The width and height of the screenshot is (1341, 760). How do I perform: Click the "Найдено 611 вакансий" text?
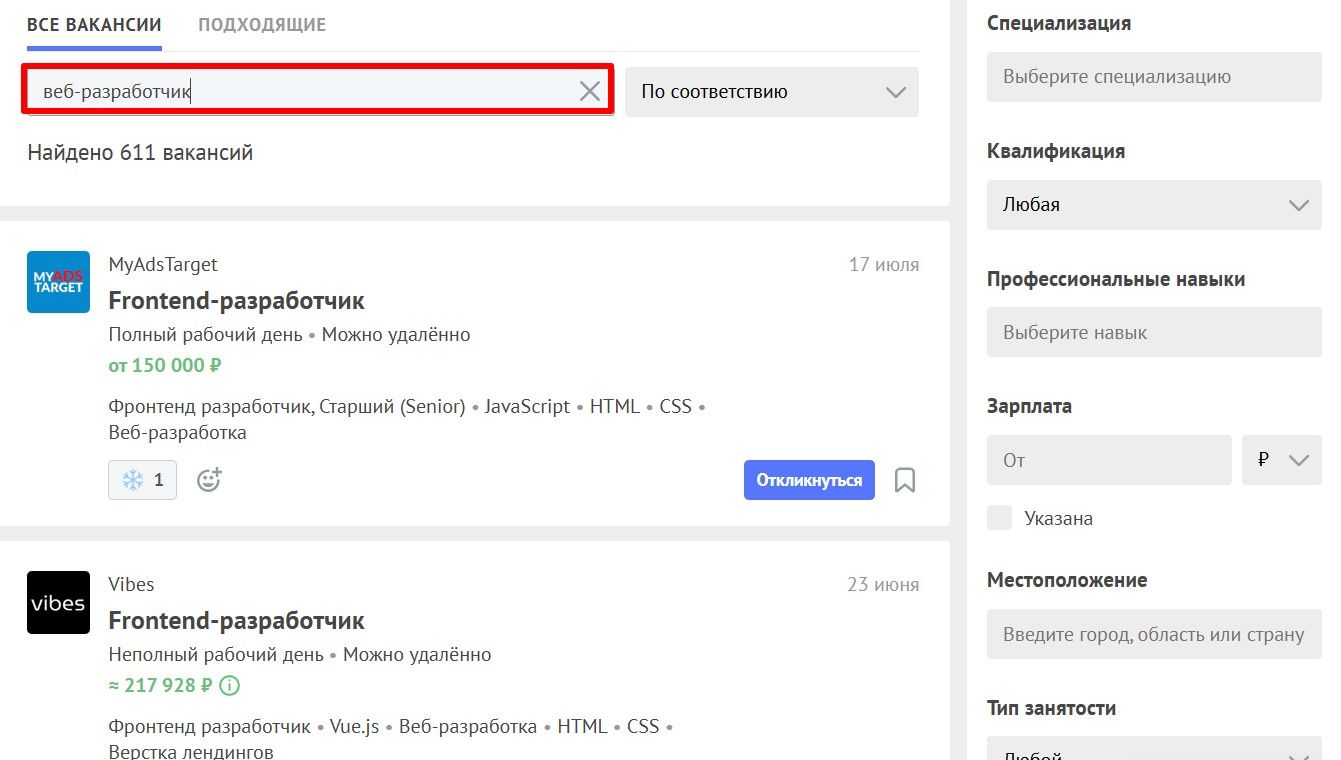pyautogui.click(x=140, y=153)
